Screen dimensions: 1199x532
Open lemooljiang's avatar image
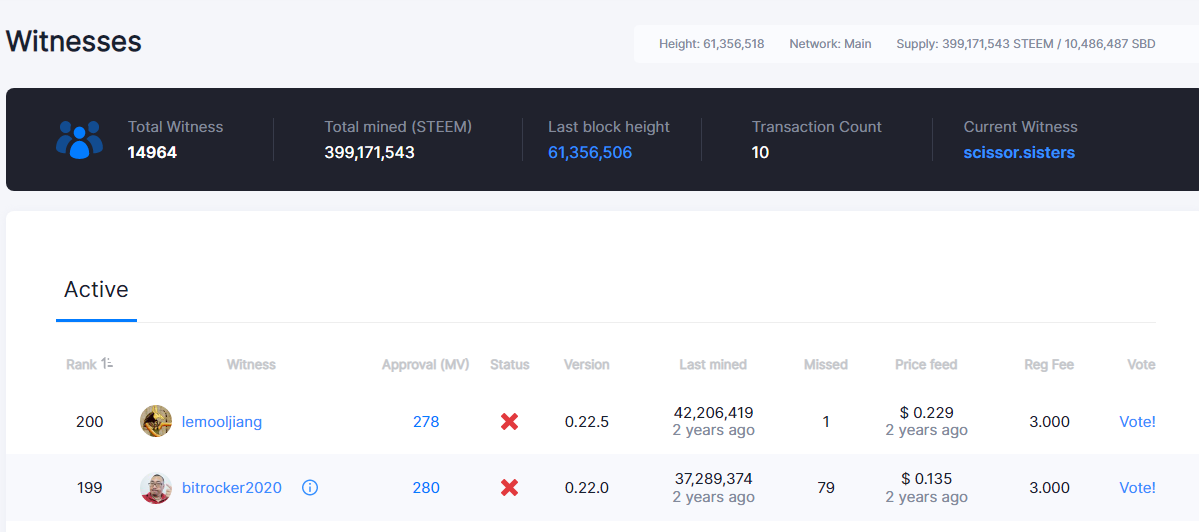point(156,421)
